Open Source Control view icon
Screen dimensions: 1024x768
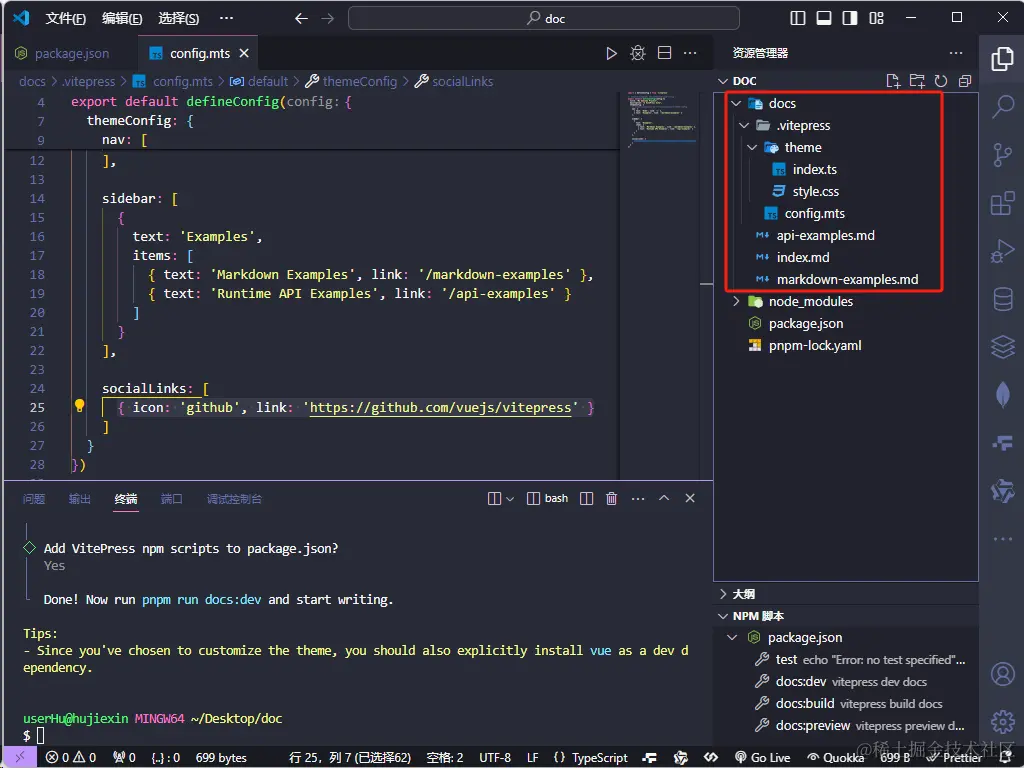coord(1002,155)
